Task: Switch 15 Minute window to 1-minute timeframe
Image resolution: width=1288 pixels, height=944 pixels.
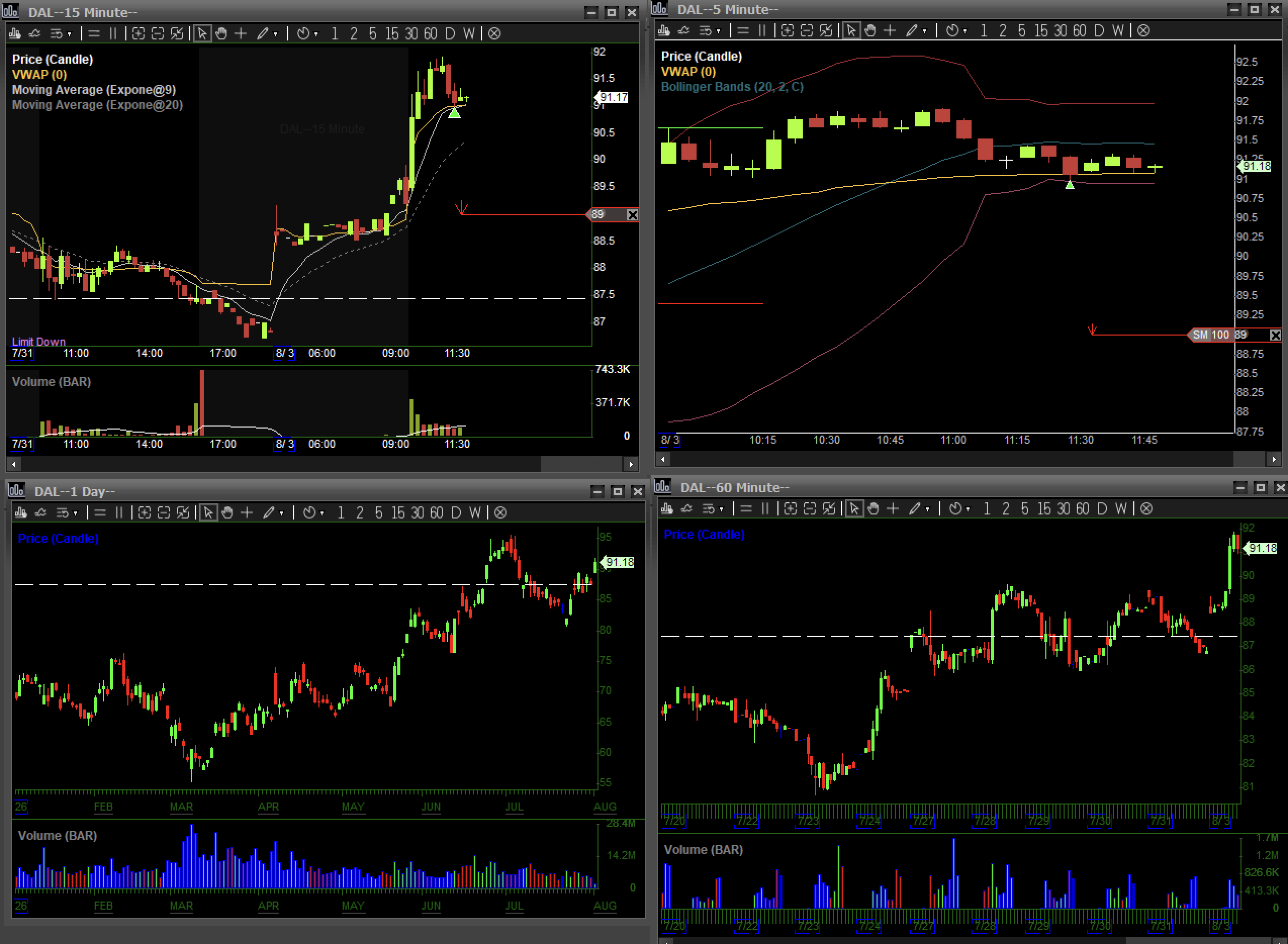Action: (x=335, y=34)
